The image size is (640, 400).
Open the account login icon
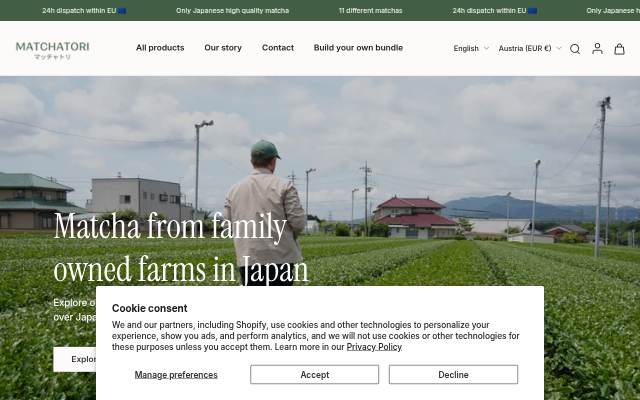click(x=597, y=49)
